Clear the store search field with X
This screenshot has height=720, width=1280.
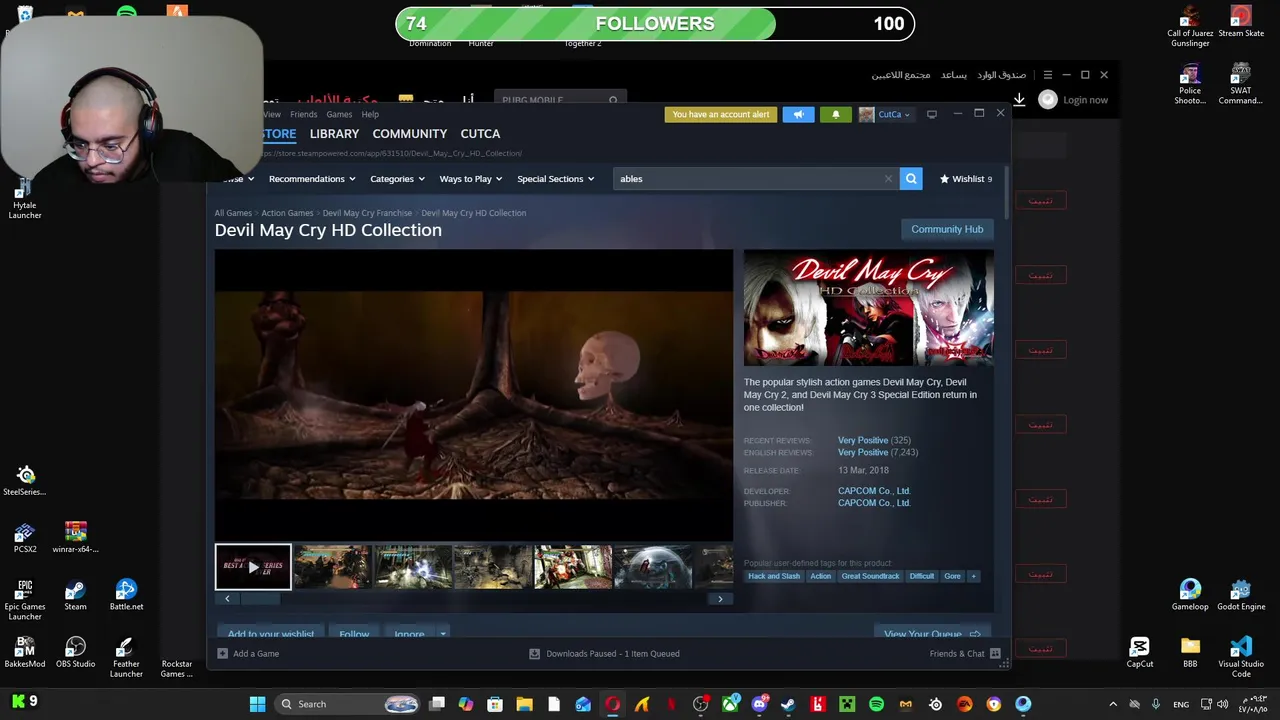click(x=888, y=179)
